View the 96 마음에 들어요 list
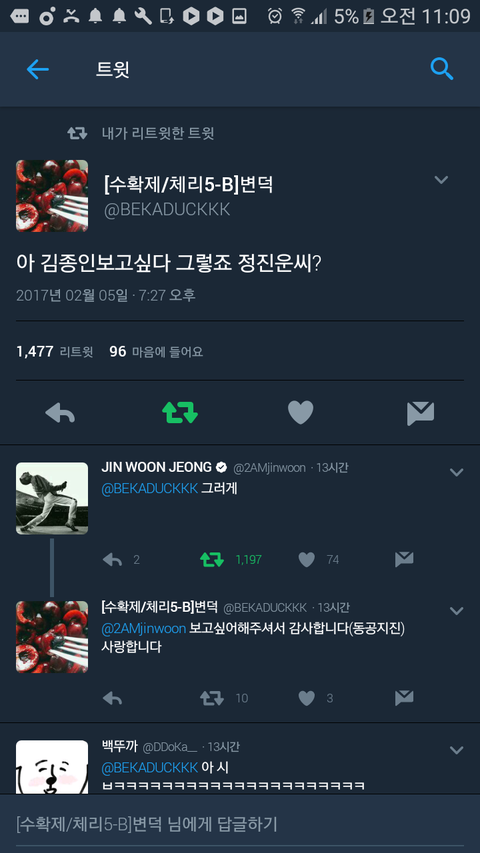 point(156,351)
